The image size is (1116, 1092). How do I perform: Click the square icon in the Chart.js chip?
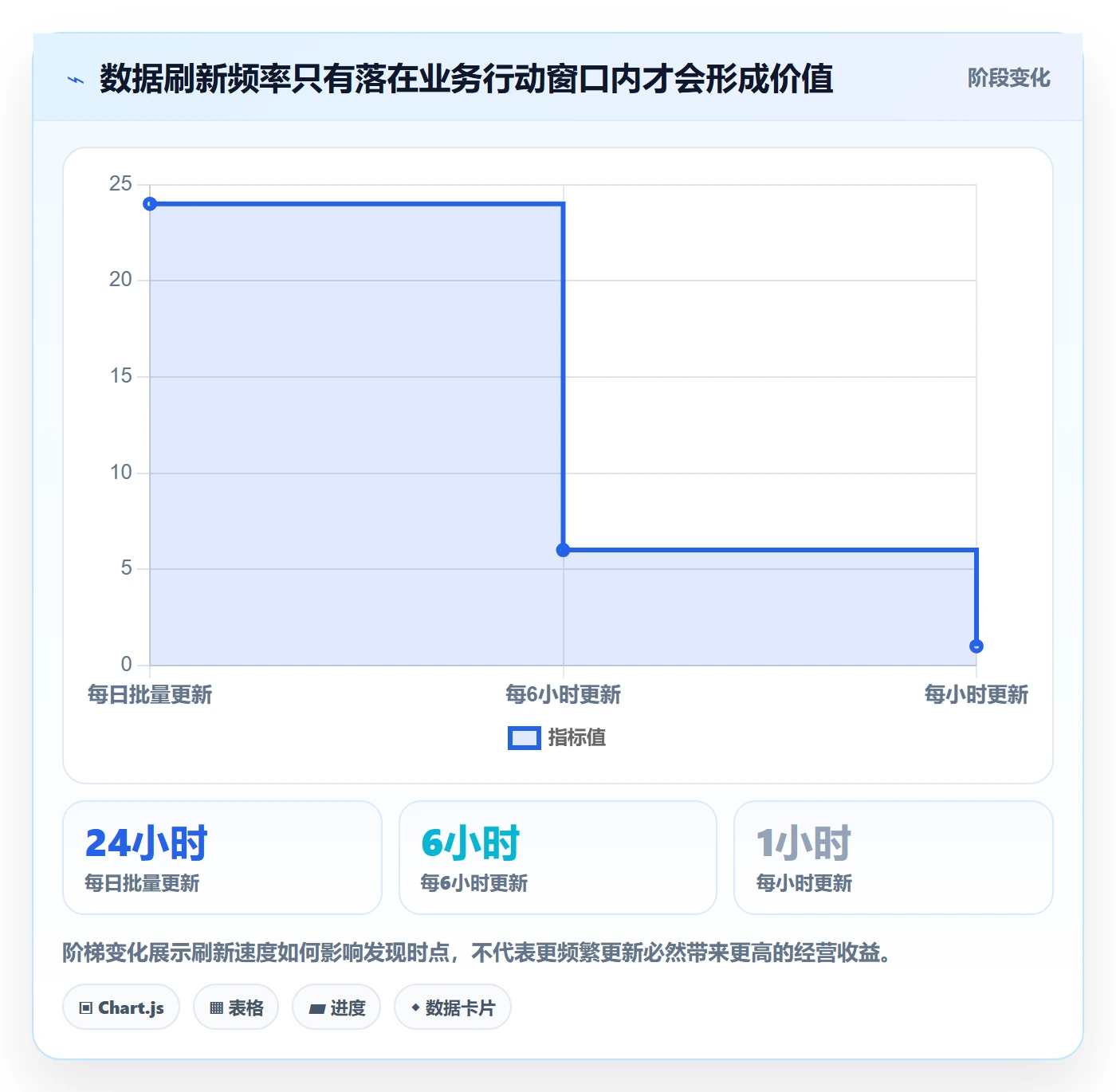[x=86, y=1008]
